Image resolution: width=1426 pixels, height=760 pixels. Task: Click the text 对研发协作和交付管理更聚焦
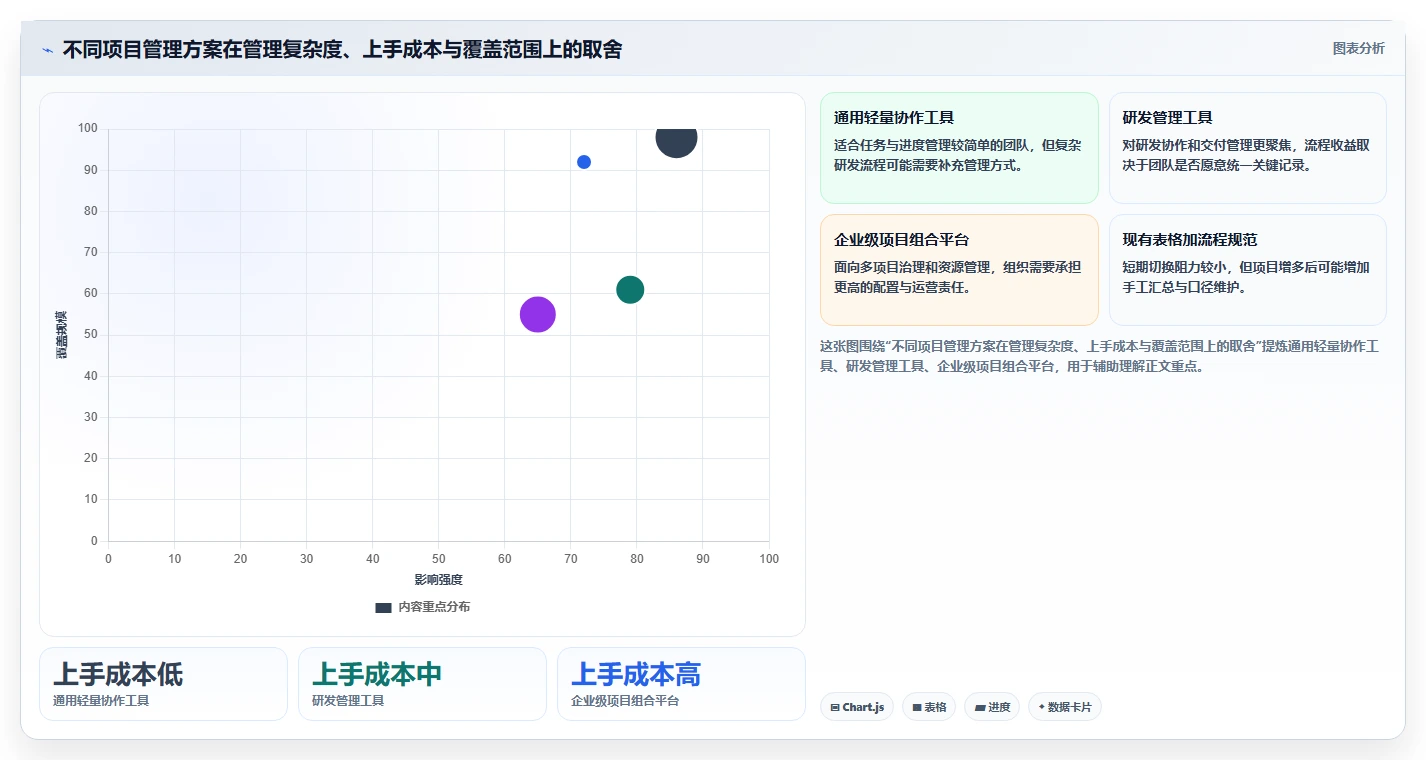[1206, 145]
